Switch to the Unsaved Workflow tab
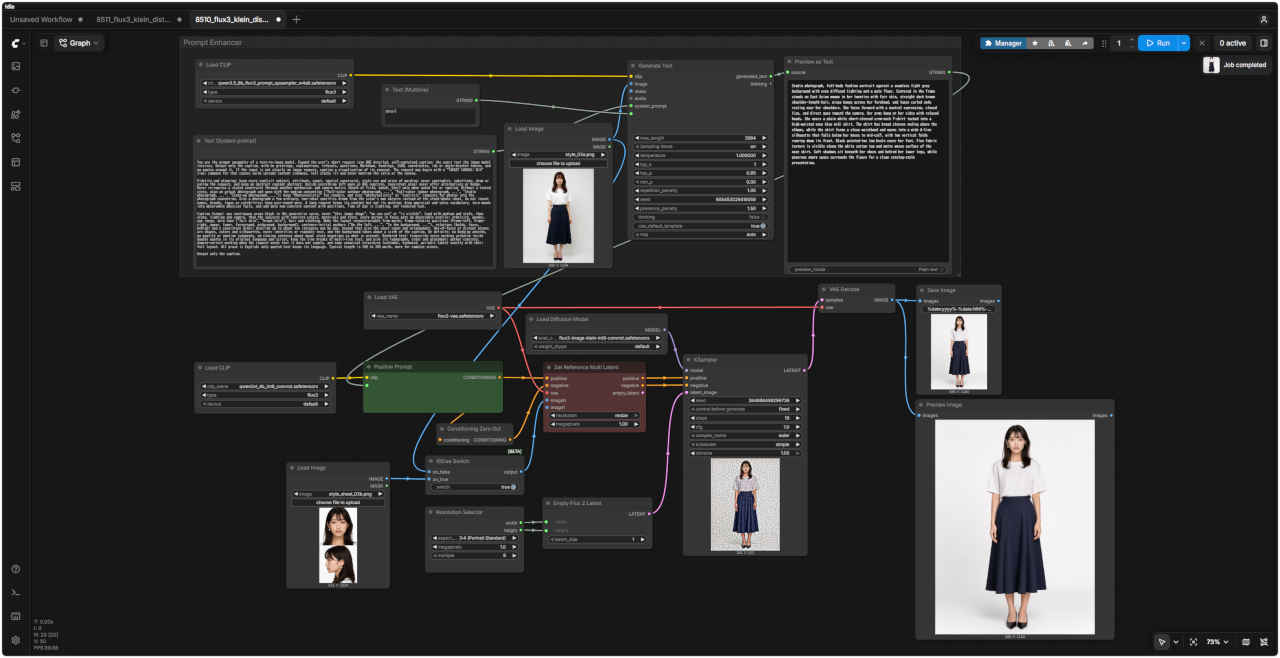The height and width of the screenshot is (658, 1280). tap(41, 19)
